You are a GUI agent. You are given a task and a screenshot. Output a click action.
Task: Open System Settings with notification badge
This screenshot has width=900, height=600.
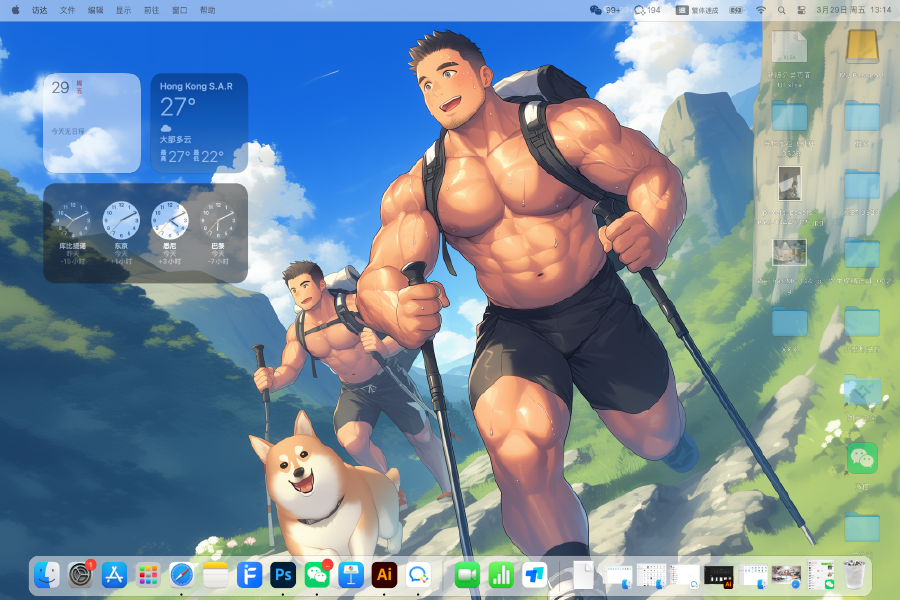[80, 575]
